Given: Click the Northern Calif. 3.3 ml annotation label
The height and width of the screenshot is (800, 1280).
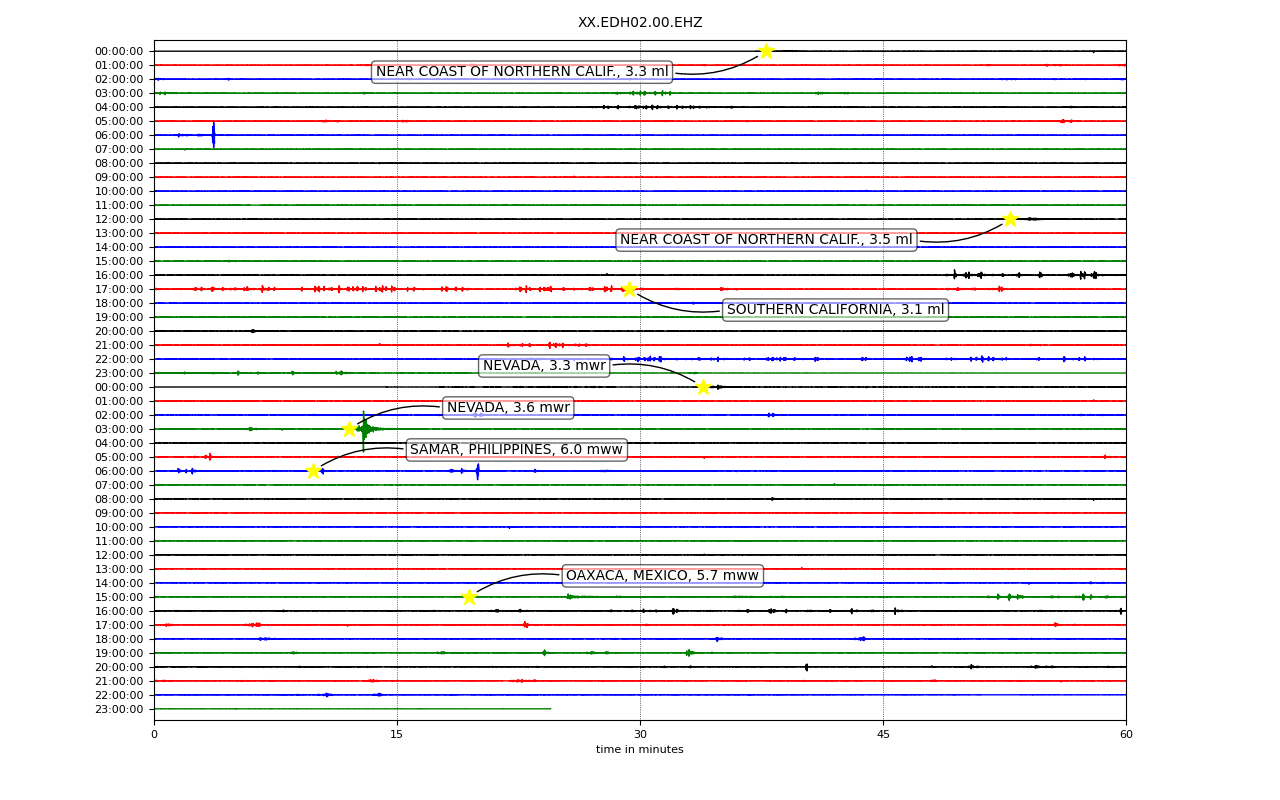Looking at the screenshot, I should coord(522,71).
